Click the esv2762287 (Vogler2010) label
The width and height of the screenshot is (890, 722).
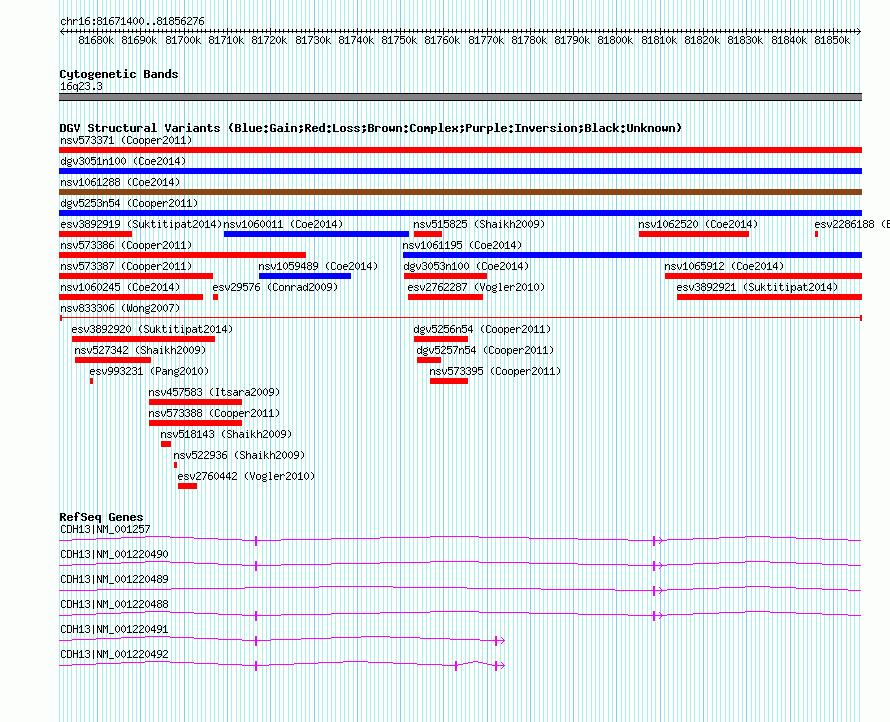point(476,287)
